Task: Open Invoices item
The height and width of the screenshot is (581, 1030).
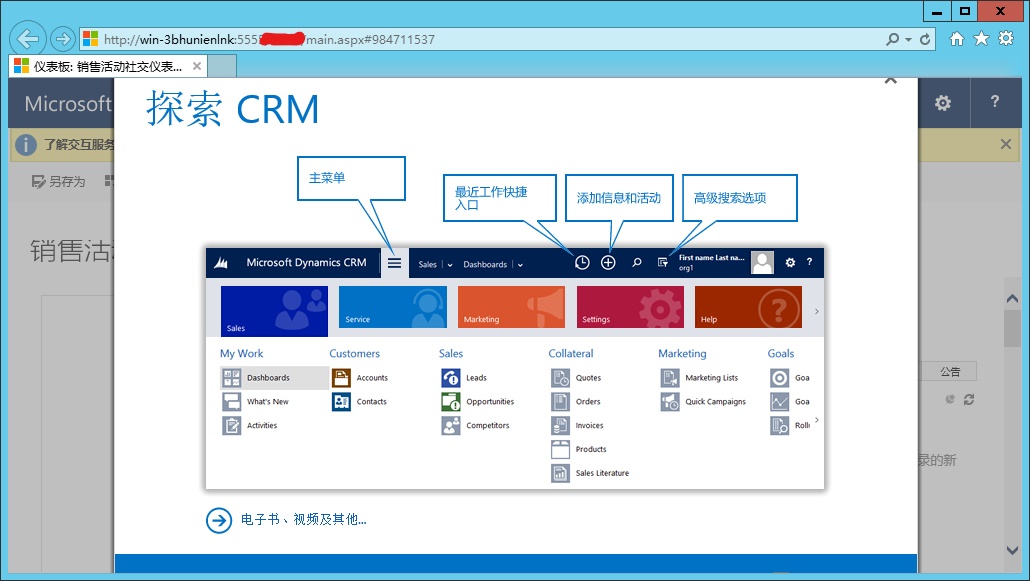Action: pos(577,425)
